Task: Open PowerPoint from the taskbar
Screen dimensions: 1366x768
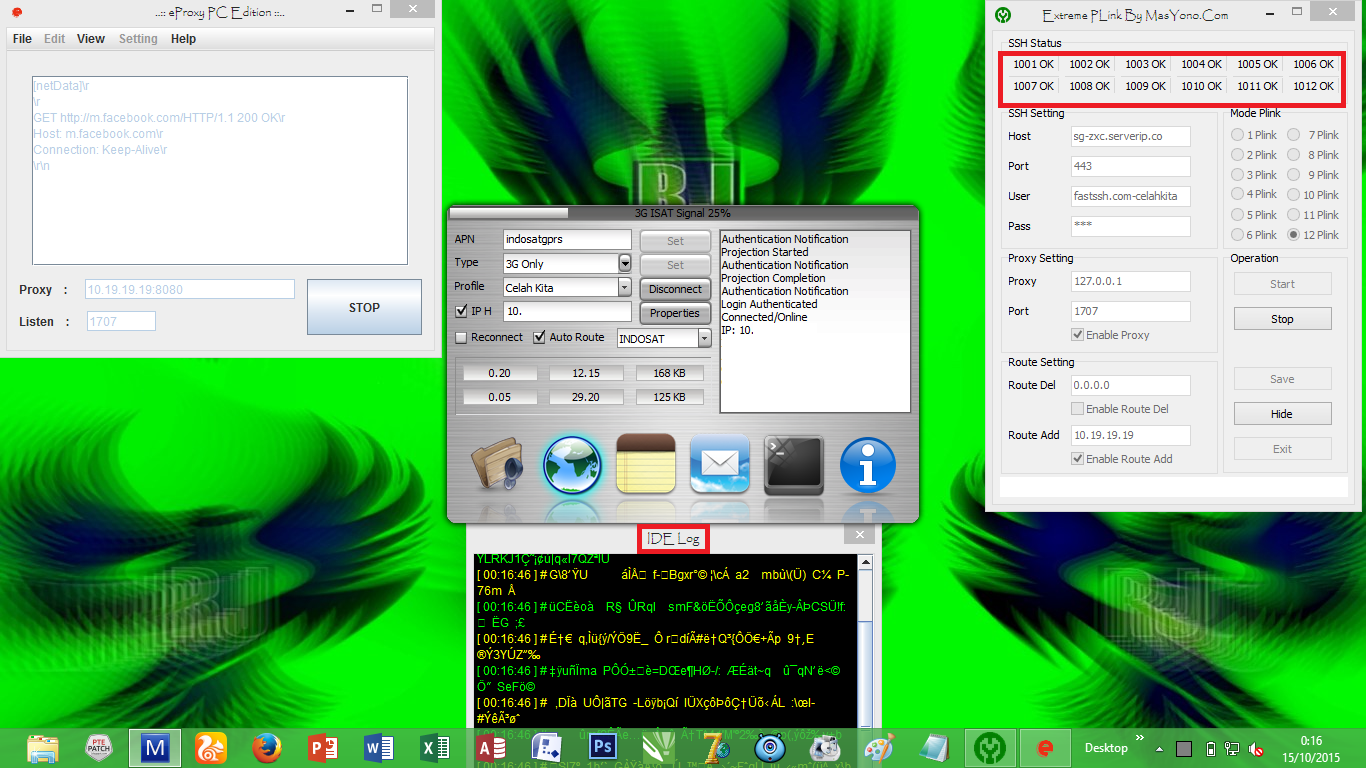Action: pos(322,747)
